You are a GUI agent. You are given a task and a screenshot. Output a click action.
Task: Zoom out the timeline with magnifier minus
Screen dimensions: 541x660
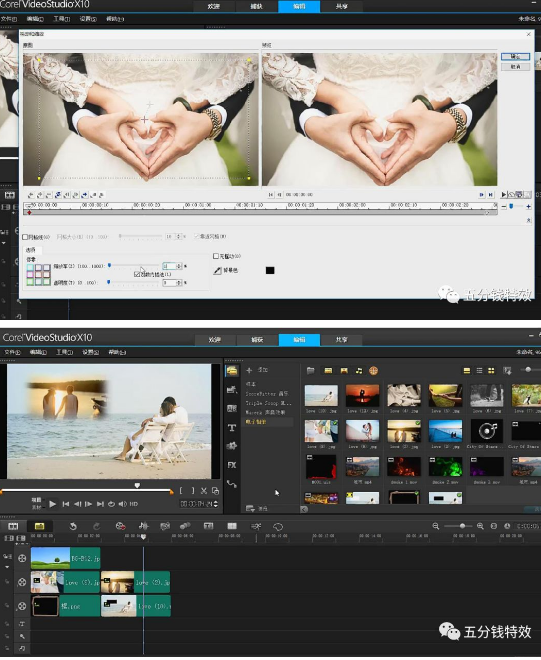[x=436, y=526]
